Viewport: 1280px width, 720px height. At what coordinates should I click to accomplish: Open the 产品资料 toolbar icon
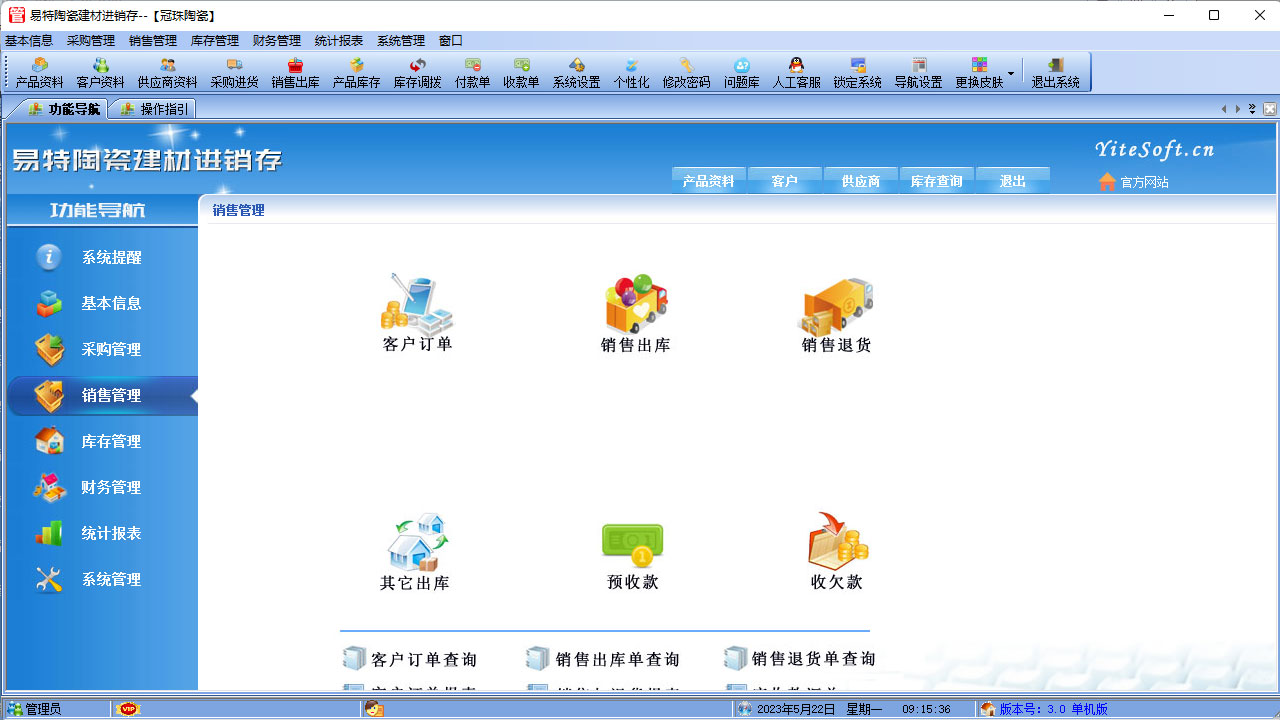click(x=38, y=72)
